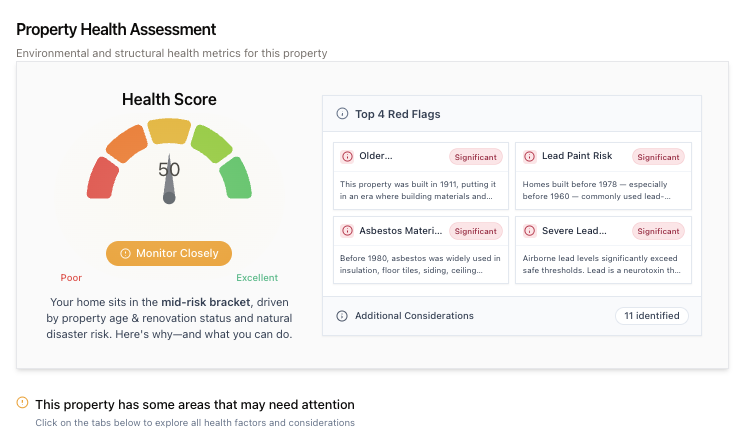This screenshot has width=745, height=442.
Task: Click the info icon beside Additional Considerations
Action: click(342, 316)
